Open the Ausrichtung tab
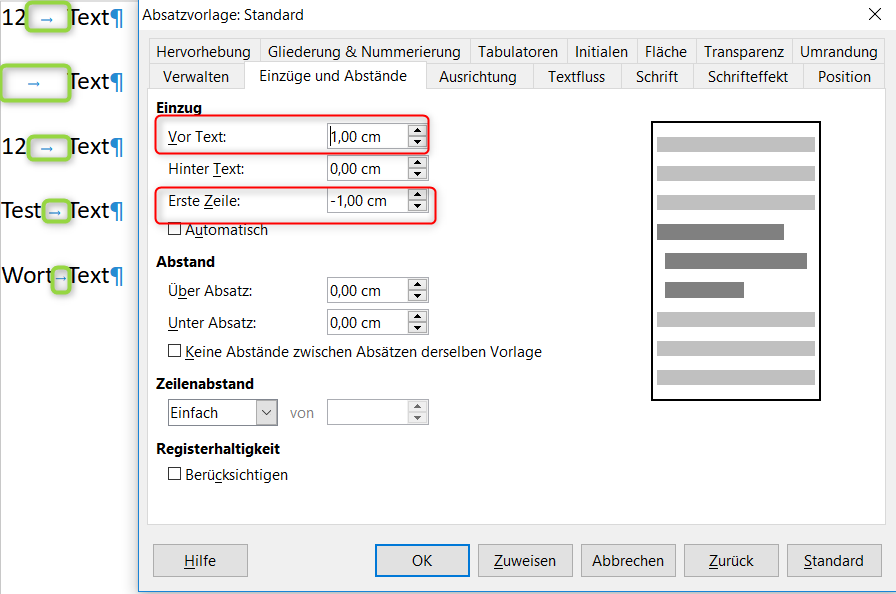Viewport: 896px width, 594px height. click(x=478, y=77)
